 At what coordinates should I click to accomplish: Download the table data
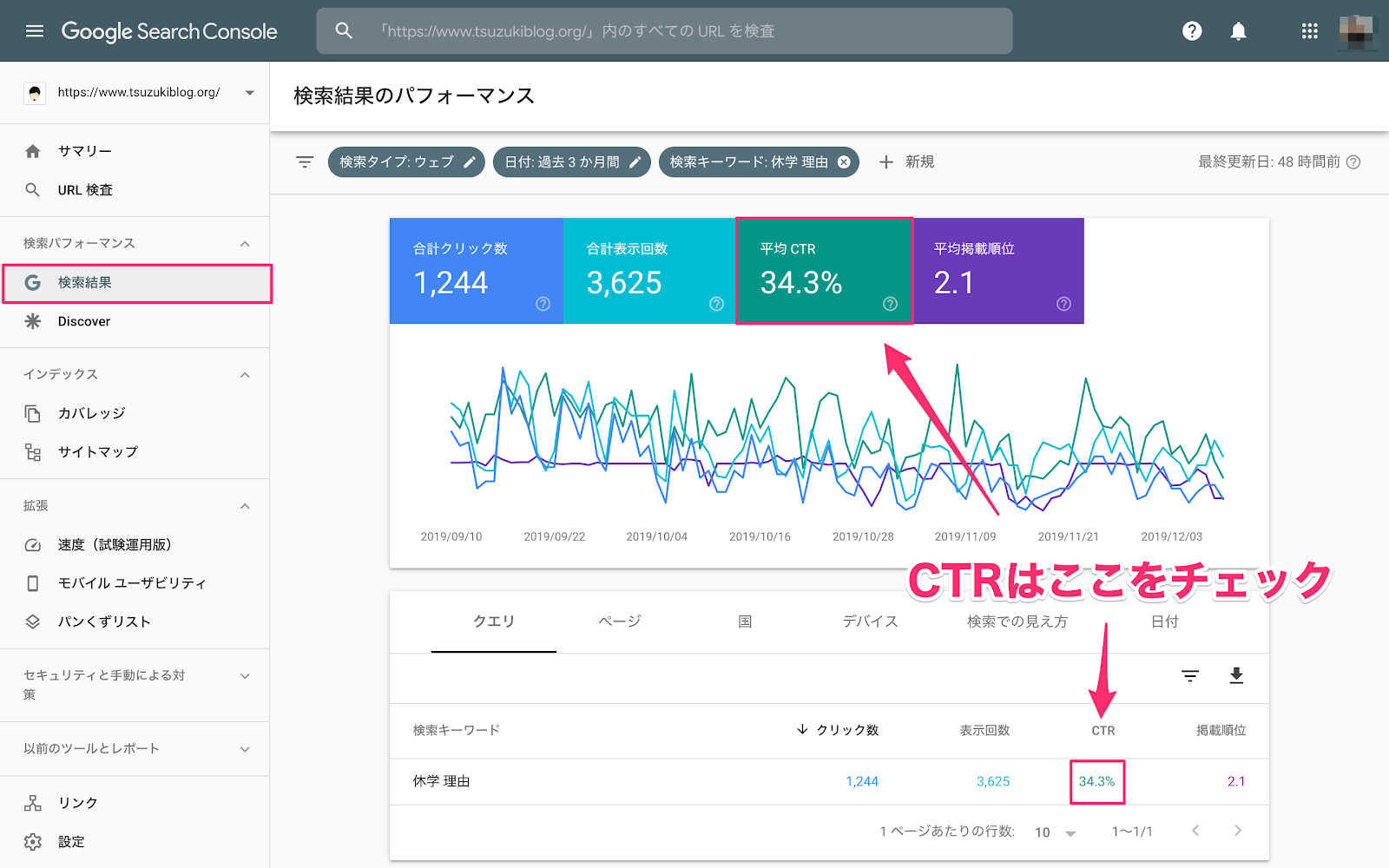1237,676
